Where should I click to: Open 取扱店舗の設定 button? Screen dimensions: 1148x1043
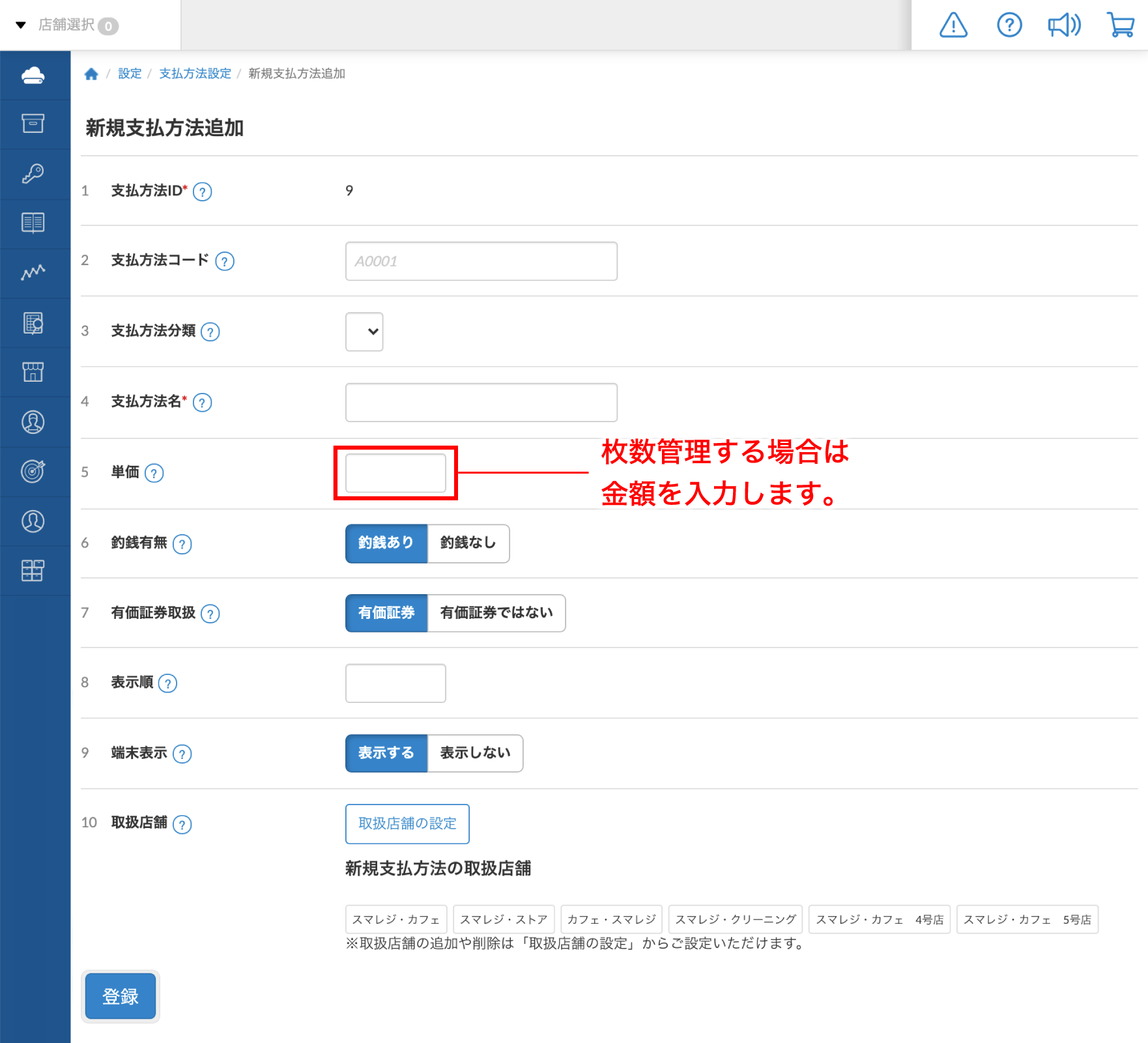click(x=407, y=823)
